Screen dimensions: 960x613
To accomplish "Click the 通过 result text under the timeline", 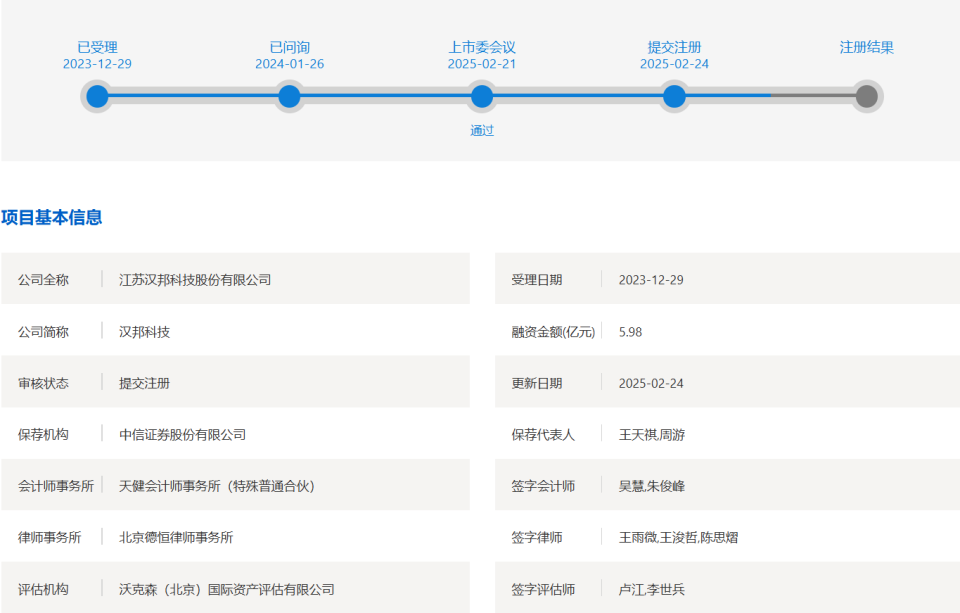I will (x=482, y=130).
